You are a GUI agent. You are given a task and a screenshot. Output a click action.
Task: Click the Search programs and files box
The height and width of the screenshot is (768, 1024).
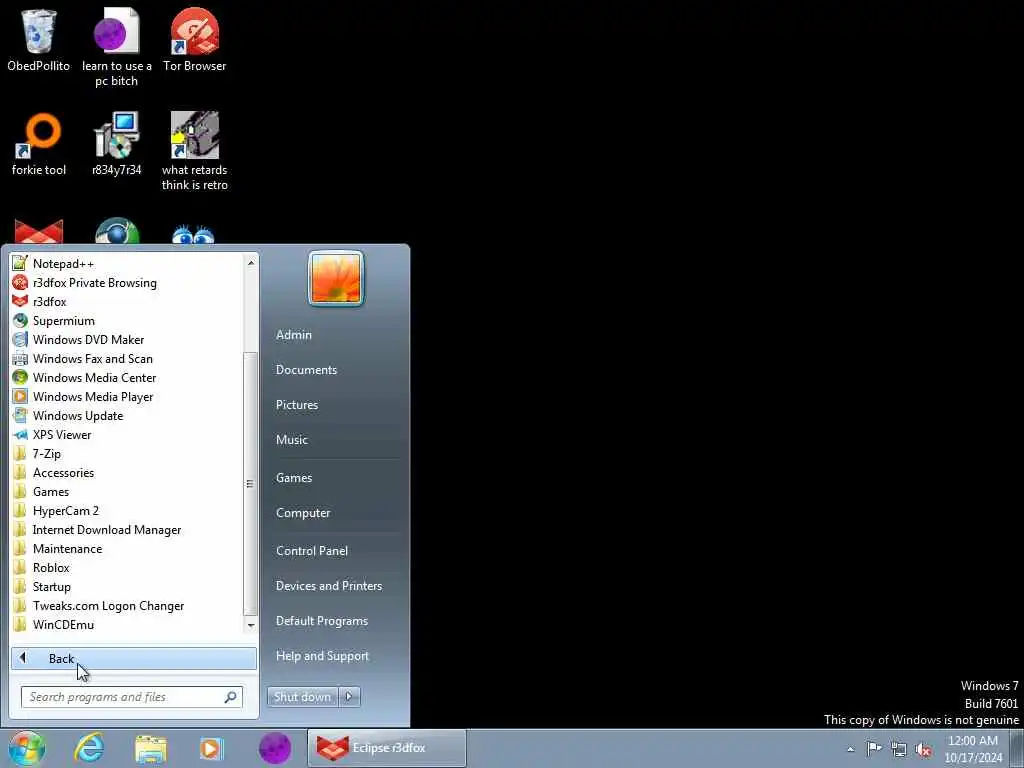tap(132, 697)
